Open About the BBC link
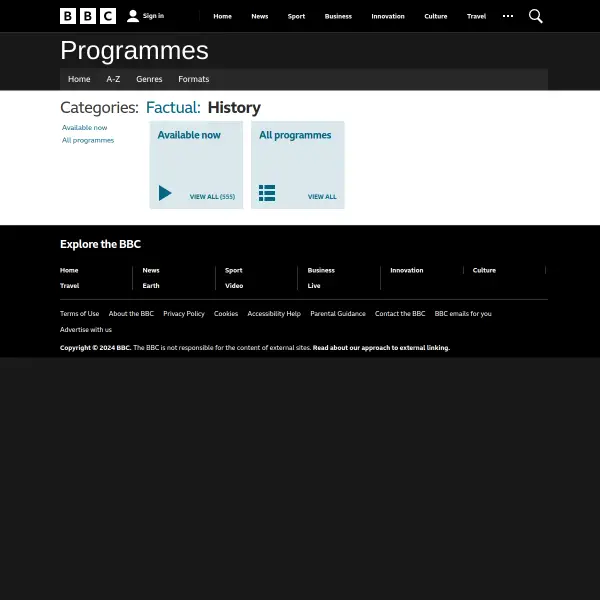The image size is (600, 600). tap(131, 313)
